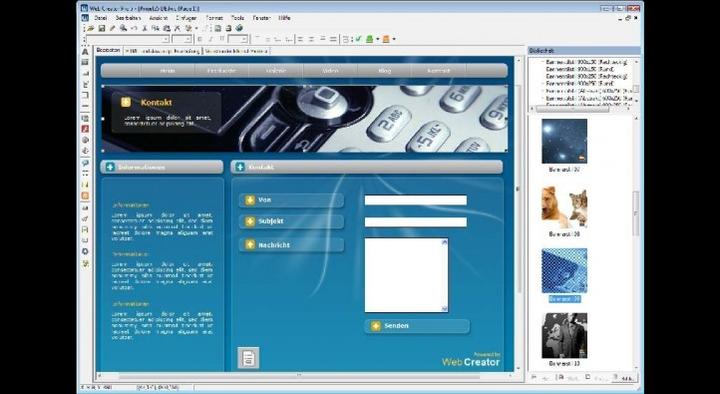Select the black and white couple thumbnail

coord(564,335)
